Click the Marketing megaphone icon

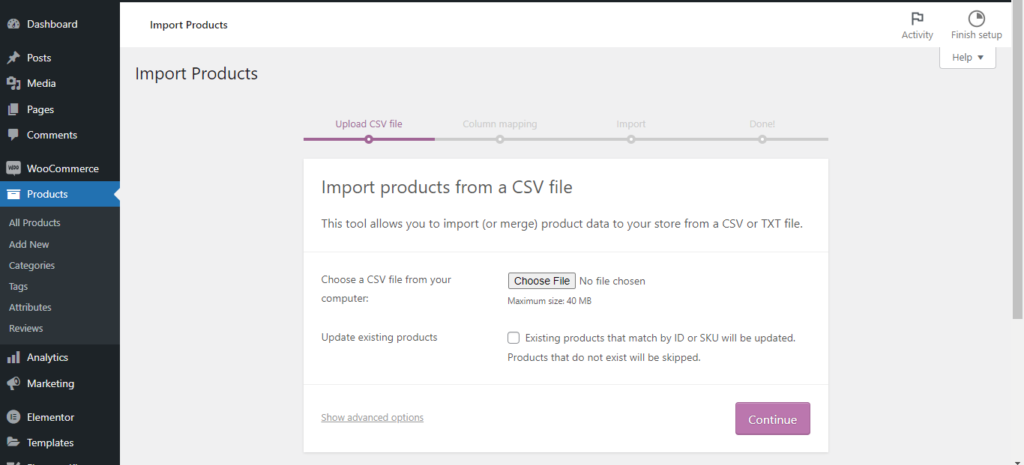click(13, 383)
